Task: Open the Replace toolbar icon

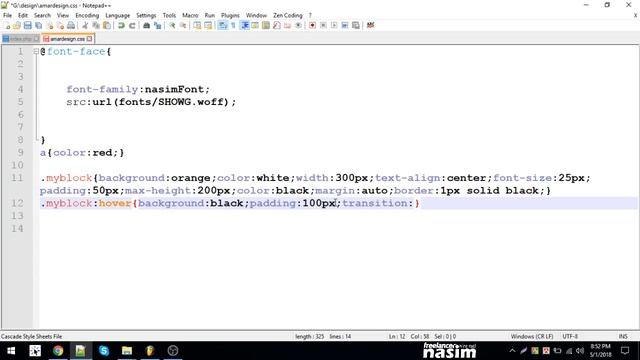Action: (x=157, y=25)
